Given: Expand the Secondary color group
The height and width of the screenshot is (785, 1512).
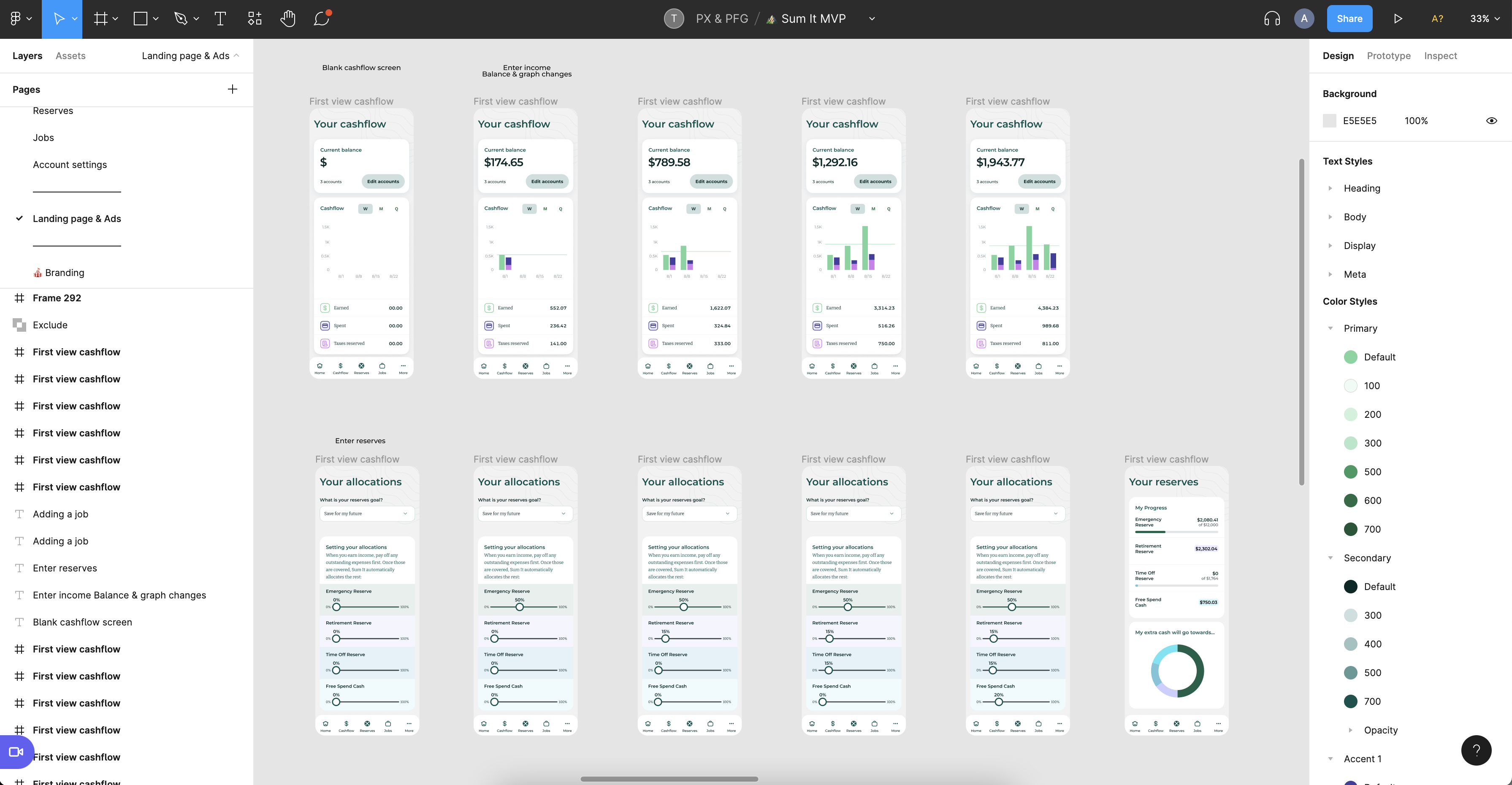Looking at the screenshot, I should coord(1331,558).
